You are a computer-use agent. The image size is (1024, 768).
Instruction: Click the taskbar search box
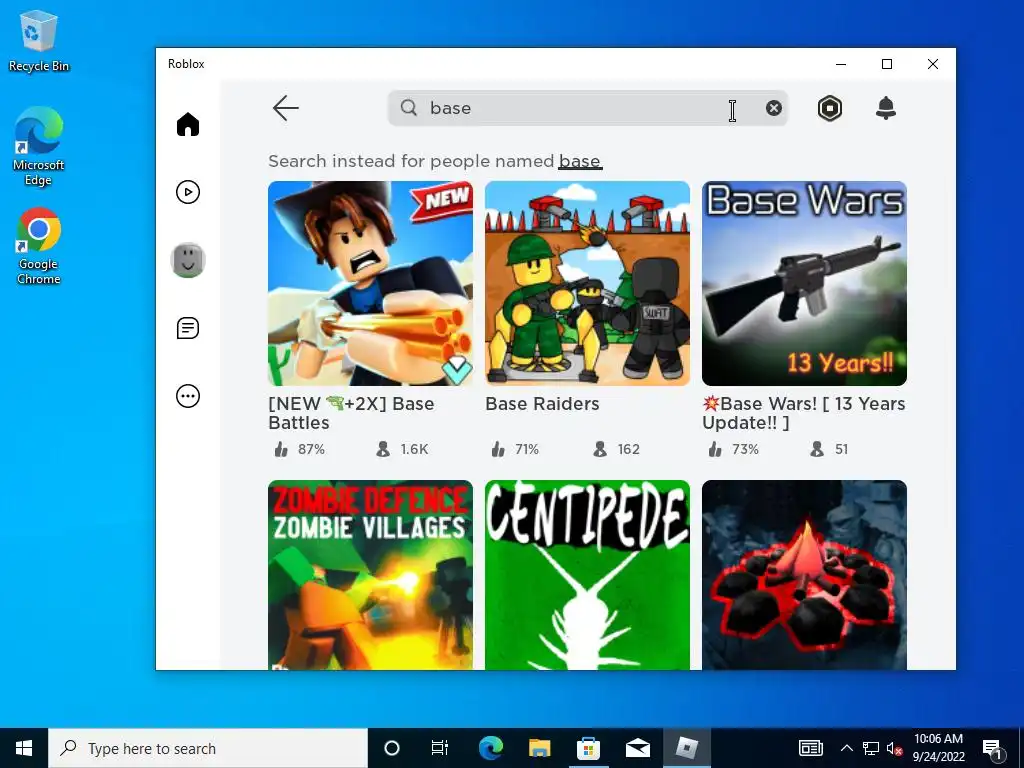point(208,748)
